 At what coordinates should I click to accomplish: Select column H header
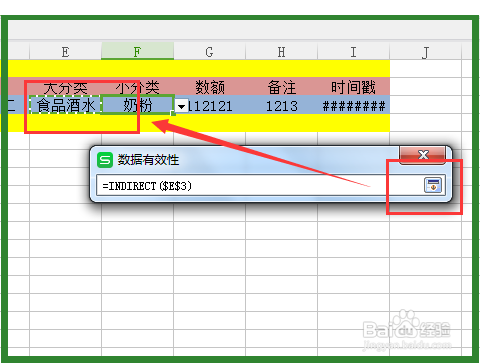pos(281,51)
